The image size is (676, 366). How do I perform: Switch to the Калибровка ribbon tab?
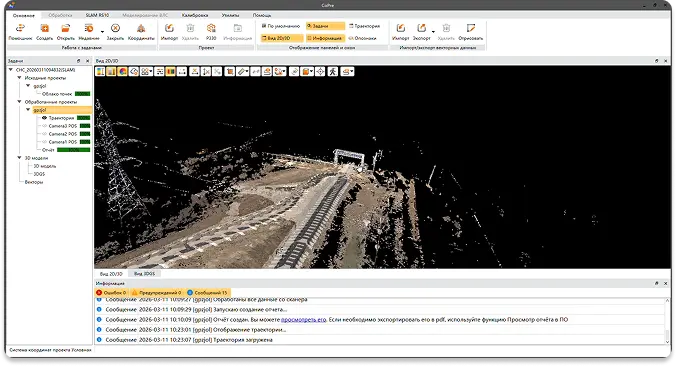point(195,15)
